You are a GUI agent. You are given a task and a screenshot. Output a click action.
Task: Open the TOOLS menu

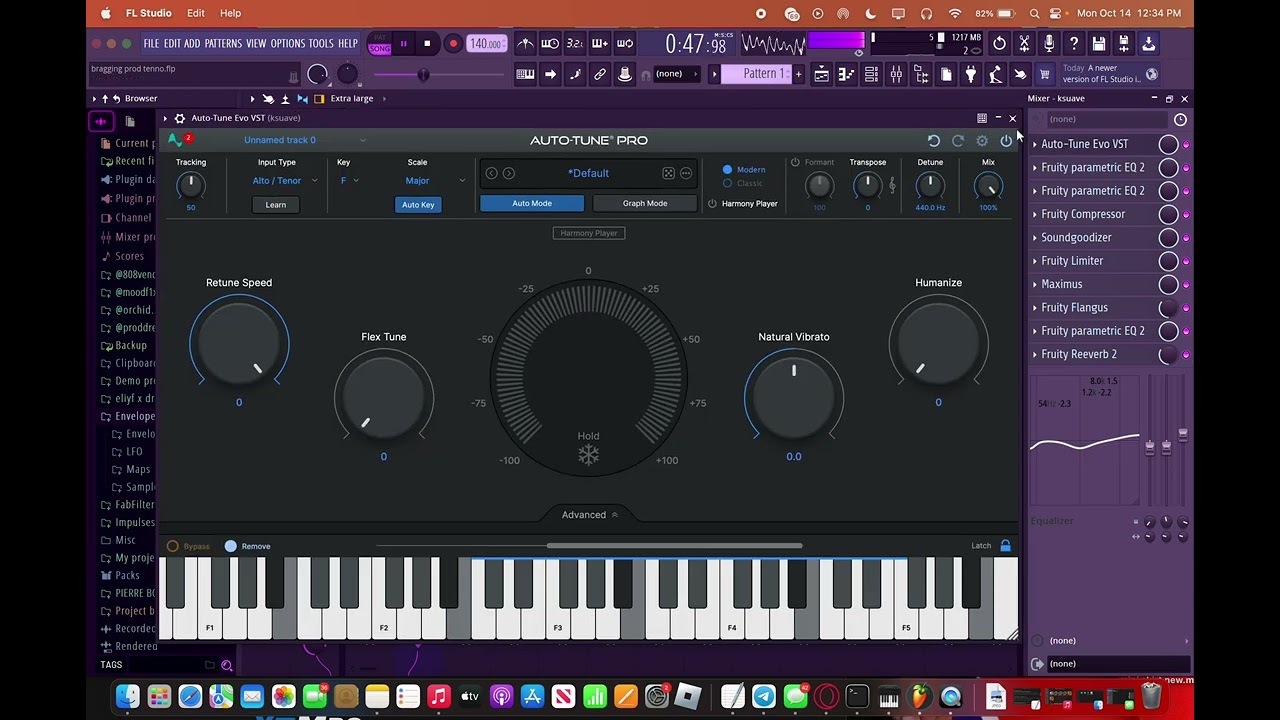tap(321, 44)
